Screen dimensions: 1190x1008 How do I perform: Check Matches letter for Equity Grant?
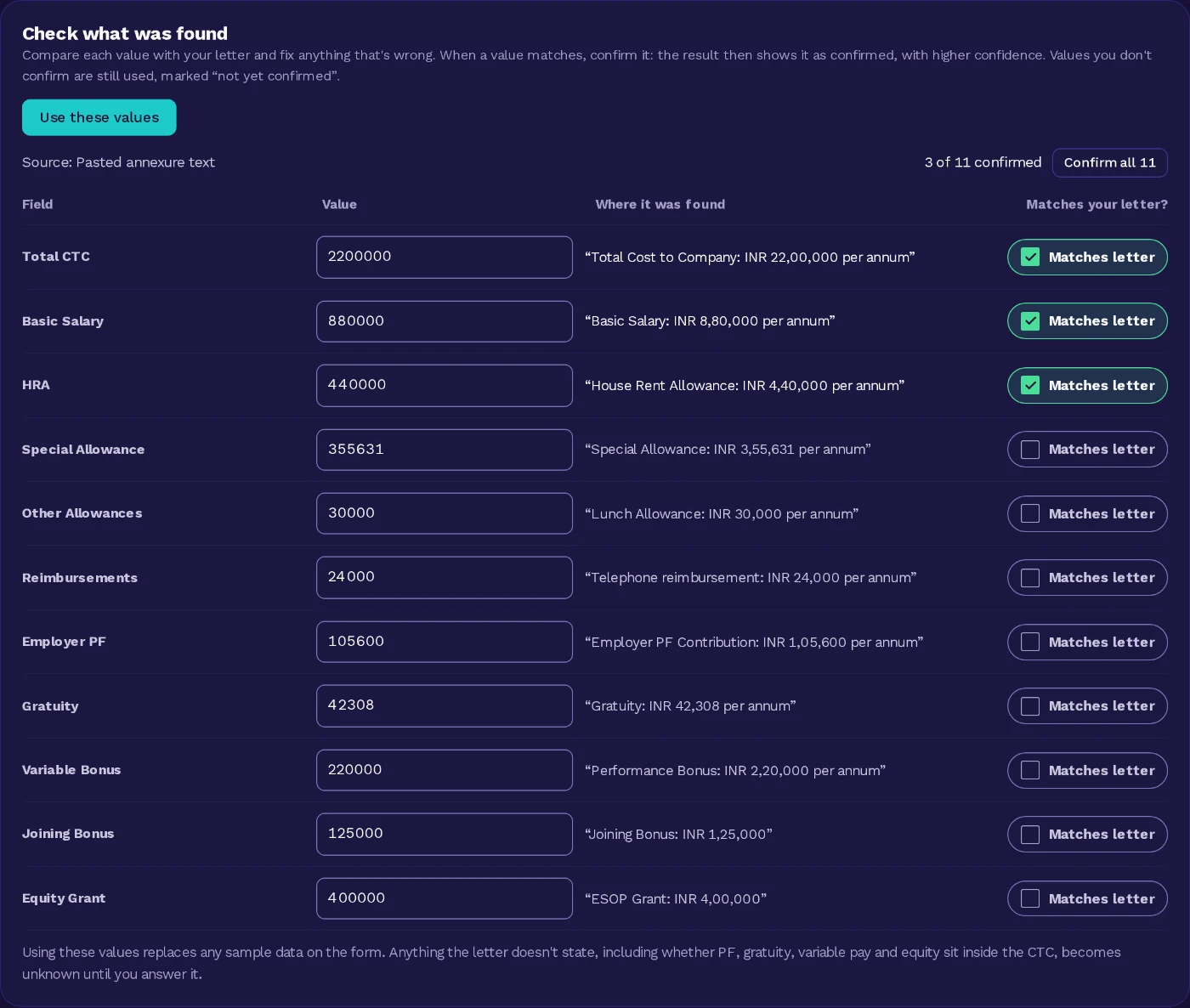[1087, 898]
